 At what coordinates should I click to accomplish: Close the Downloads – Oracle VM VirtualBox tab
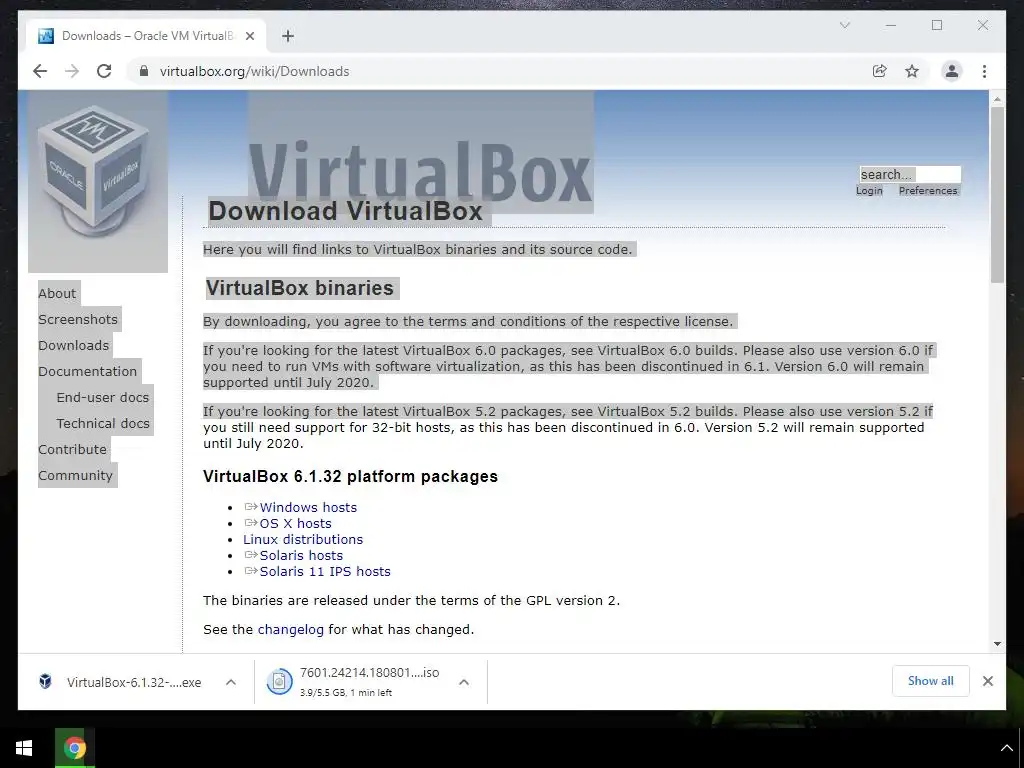pyautogui.click(x=249, y=36)
